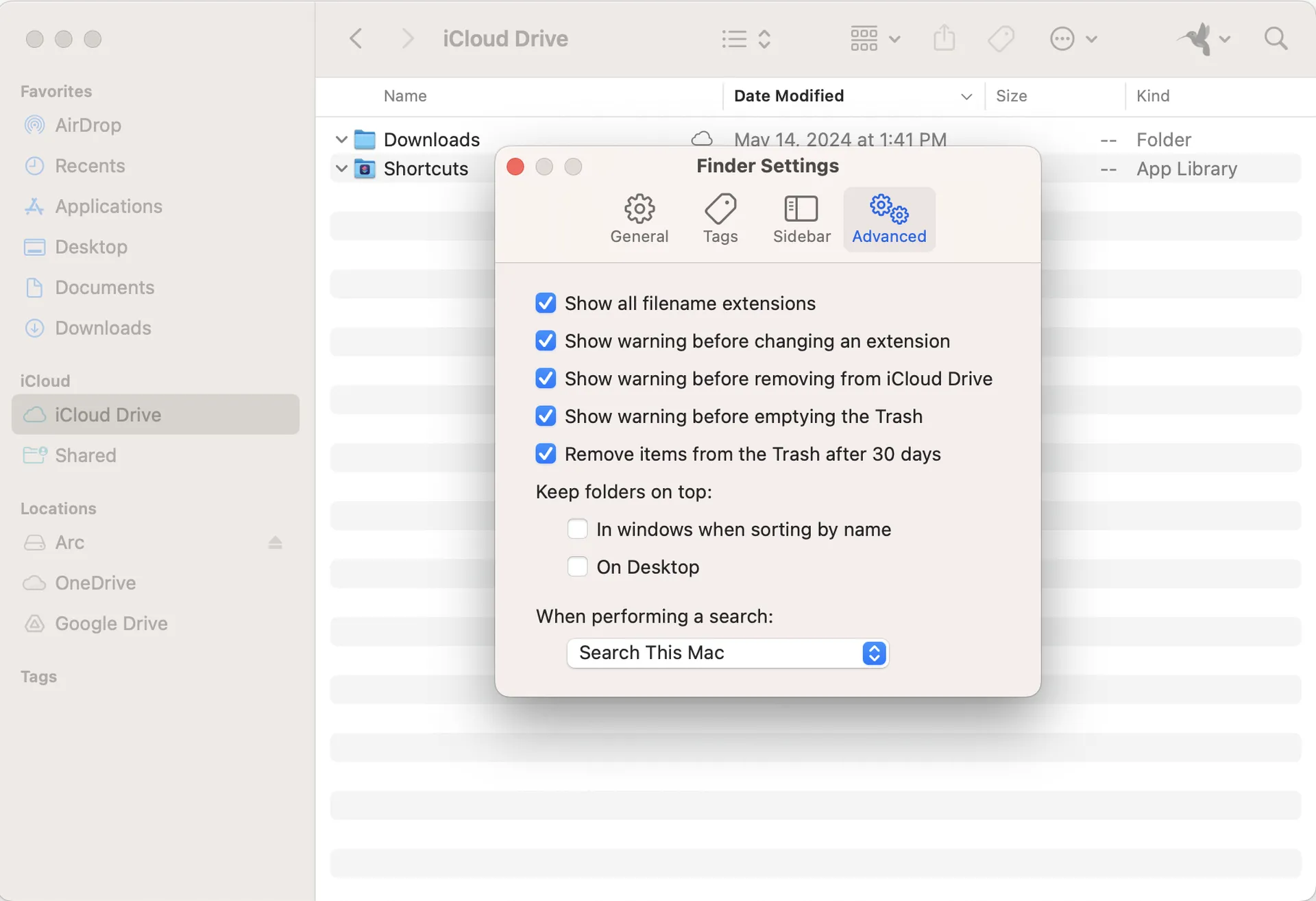
Task: Select AirDrop in the sidebar
Action: click(155, 125)
